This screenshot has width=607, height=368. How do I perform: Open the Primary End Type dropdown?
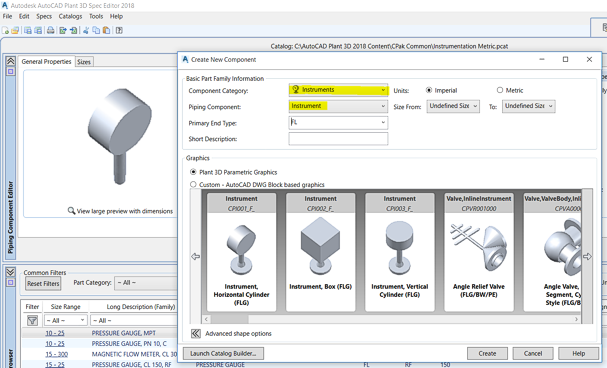[x=338, y=122]
